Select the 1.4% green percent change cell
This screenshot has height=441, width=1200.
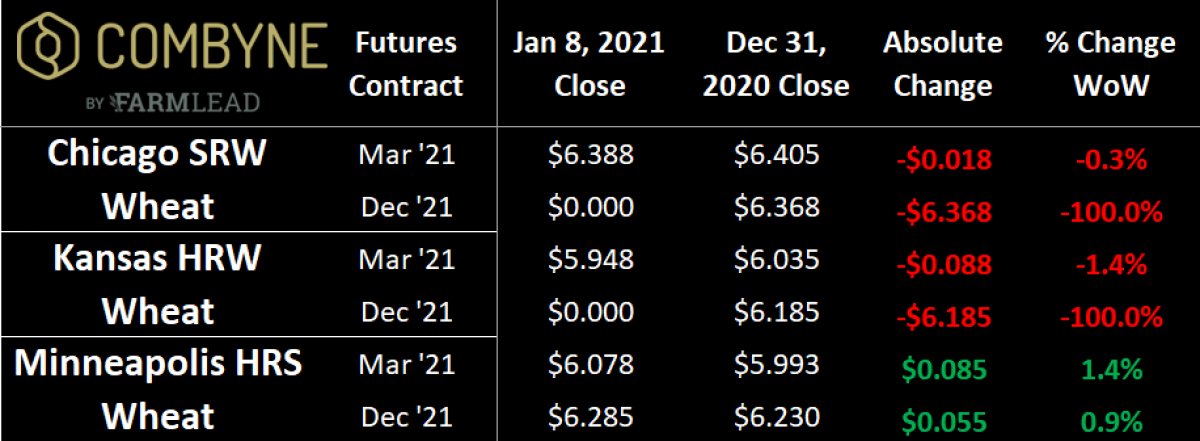(1110, 368)
